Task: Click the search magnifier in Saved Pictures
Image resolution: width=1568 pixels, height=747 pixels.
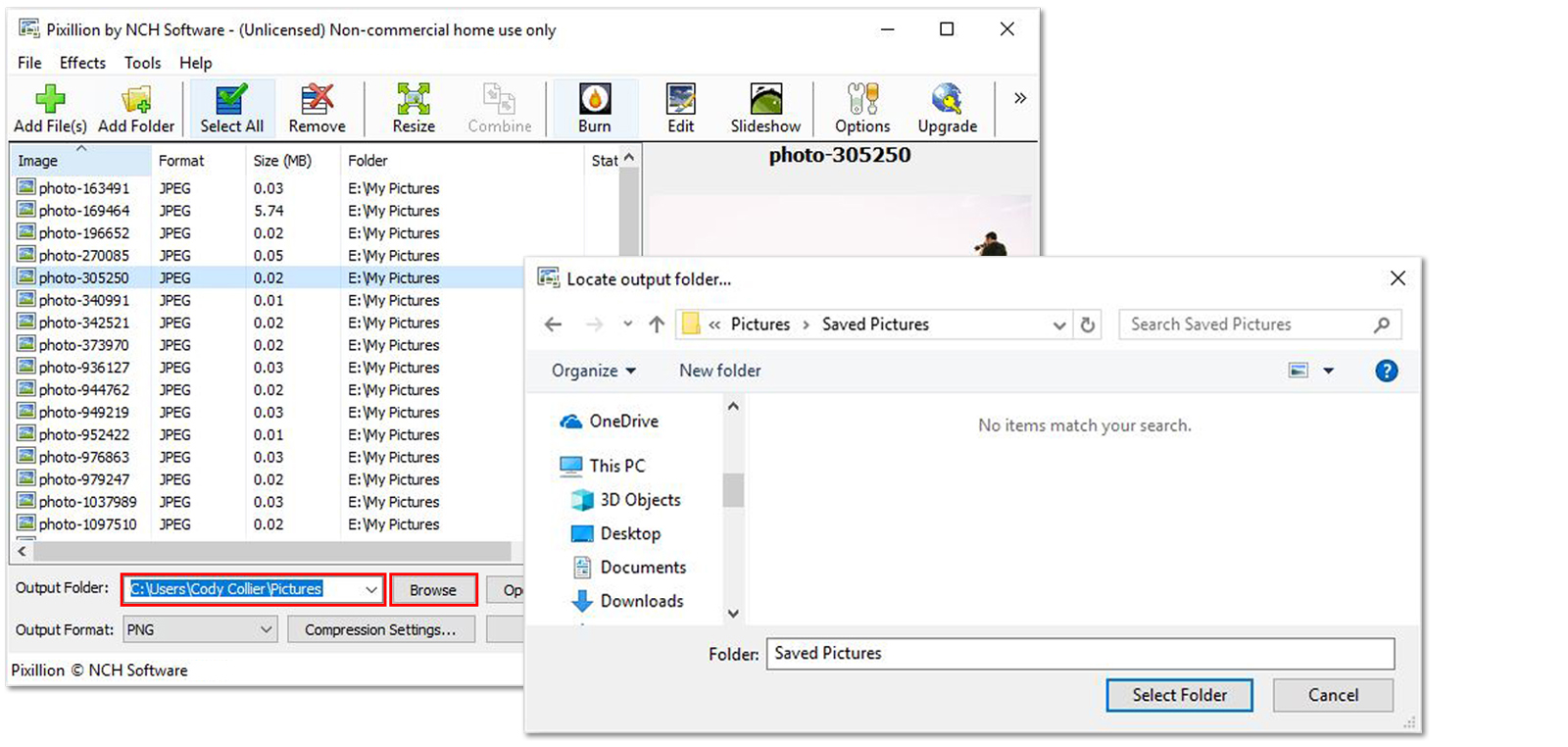Action: pyautogui.click(x=1382, y=324)
